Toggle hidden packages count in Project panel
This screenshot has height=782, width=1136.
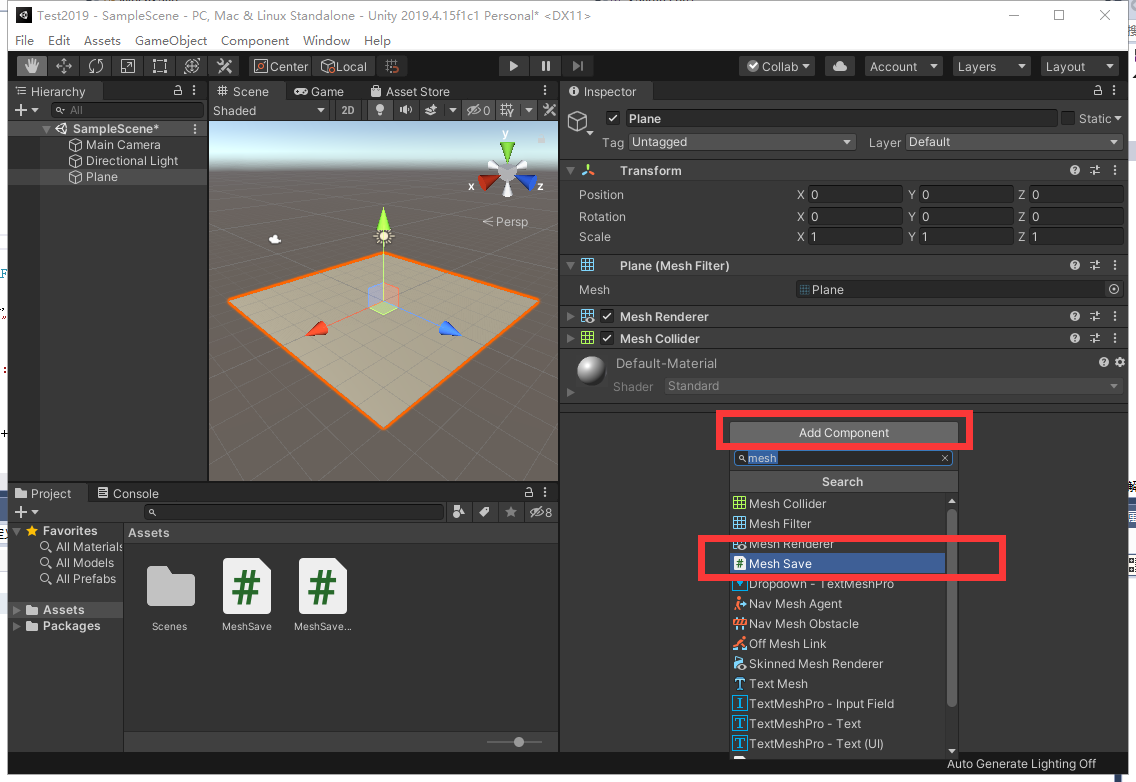pos(540,512)
